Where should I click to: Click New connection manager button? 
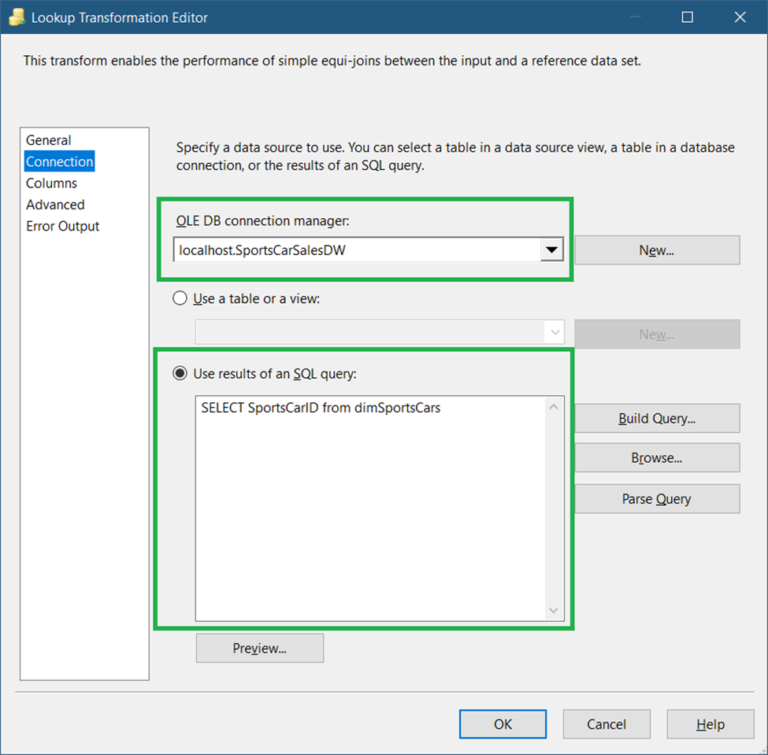656,250
